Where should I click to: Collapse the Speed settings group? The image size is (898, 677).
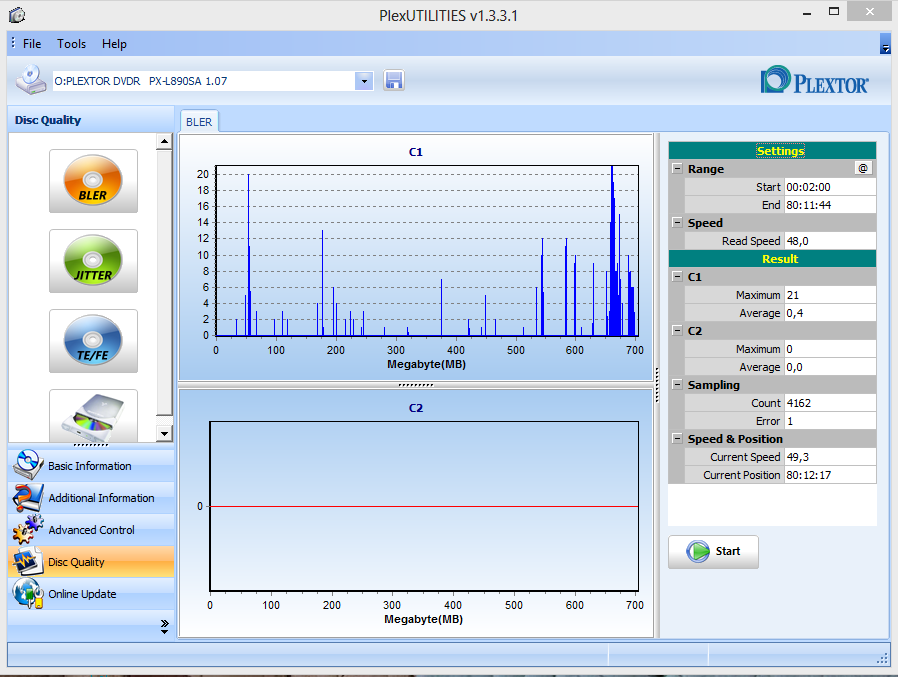(677, 223)
